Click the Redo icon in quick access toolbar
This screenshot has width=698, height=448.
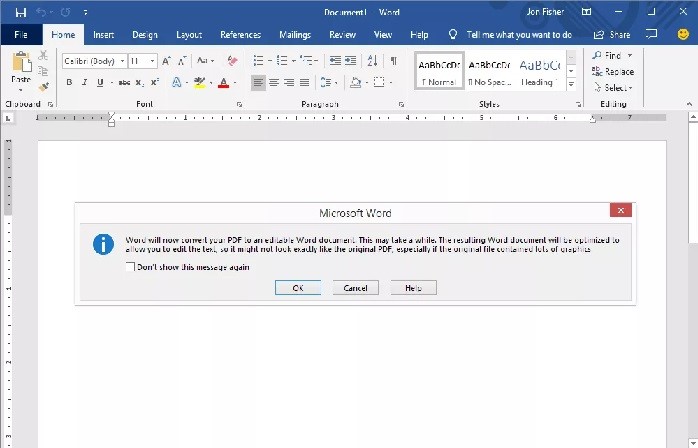66,12
